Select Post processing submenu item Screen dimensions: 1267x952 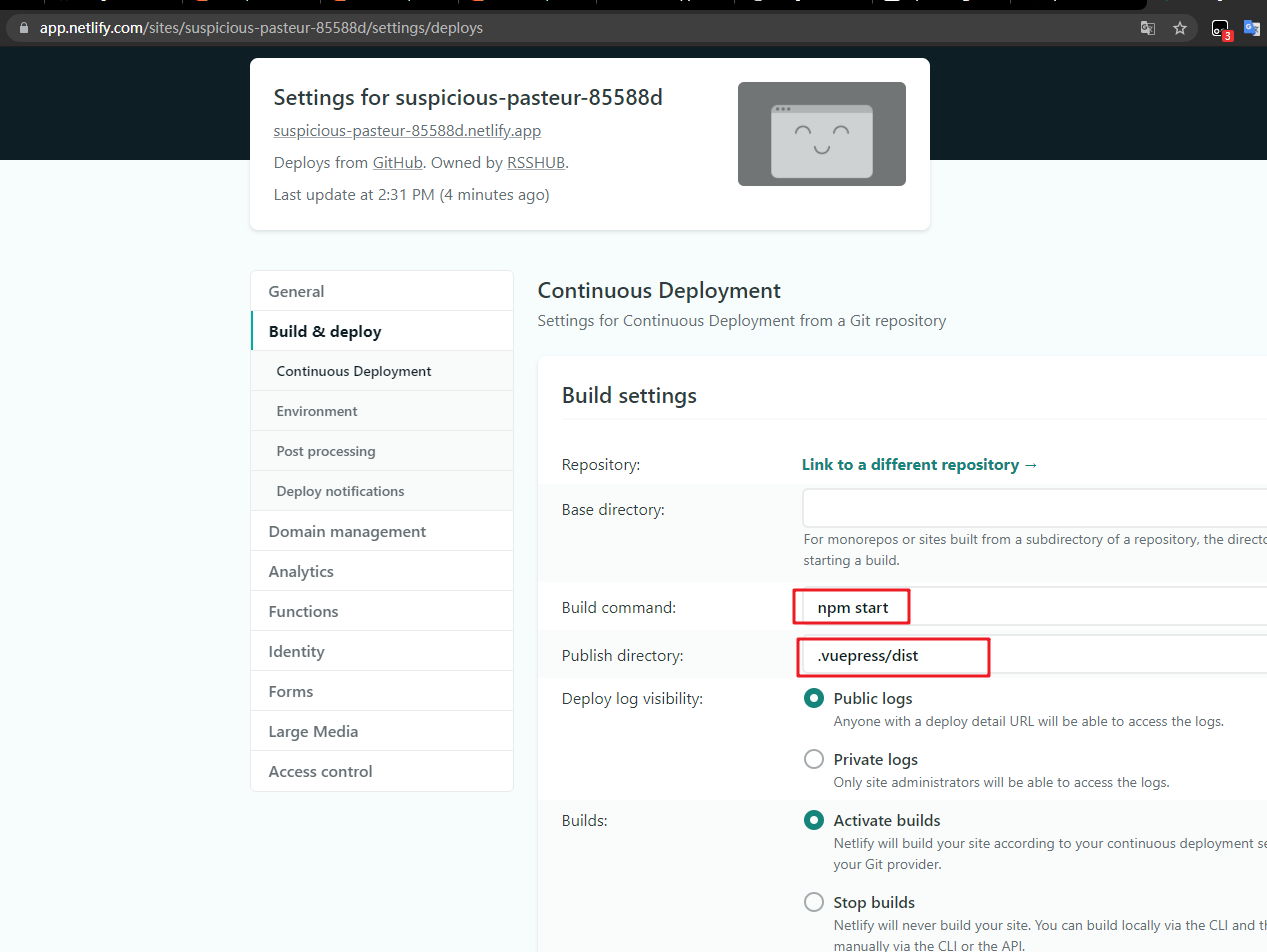coord(382,451)
